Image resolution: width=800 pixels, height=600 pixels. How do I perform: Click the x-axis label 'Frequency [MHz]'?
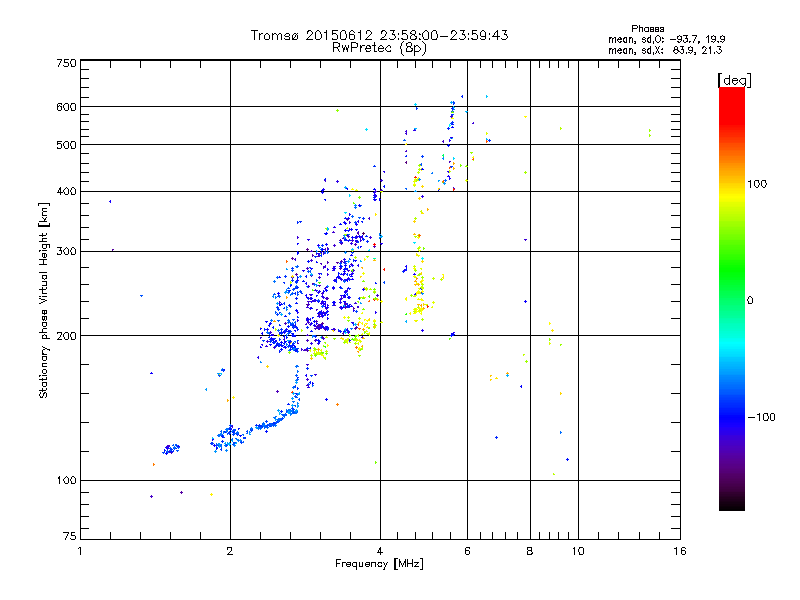click(x=379, y=564)
